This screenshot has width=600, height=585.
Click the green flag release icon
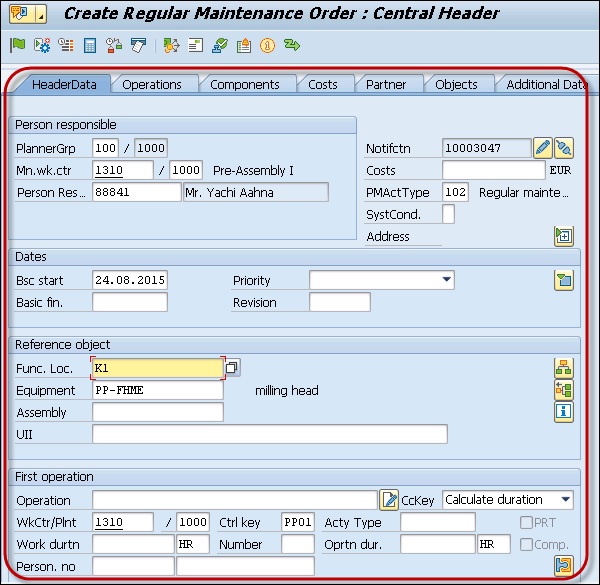click(17, 46)
